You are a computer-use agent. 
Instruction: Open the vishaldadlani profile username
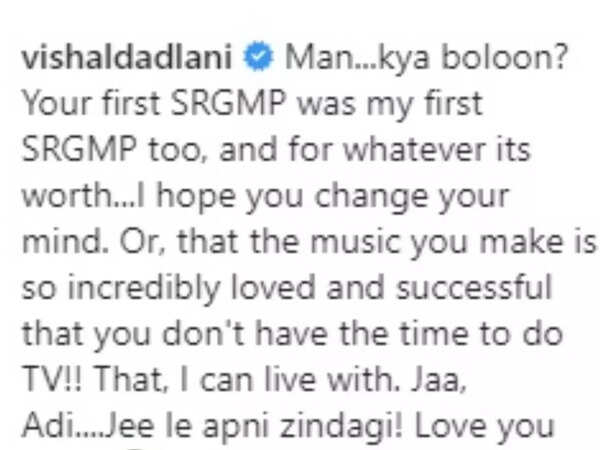click(x=127, y=58)
